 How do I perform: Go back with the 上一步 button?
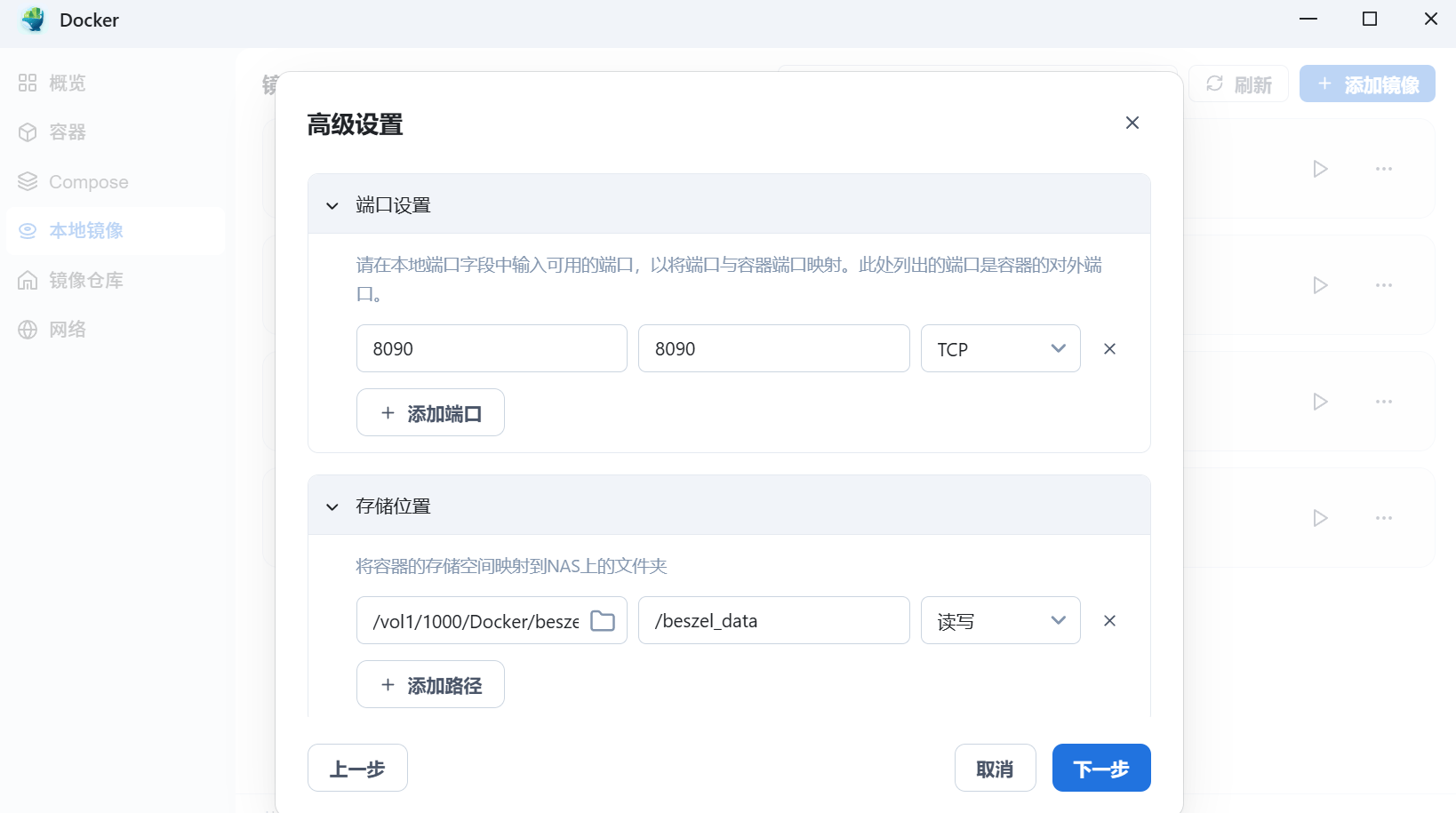tap(357, 768)
